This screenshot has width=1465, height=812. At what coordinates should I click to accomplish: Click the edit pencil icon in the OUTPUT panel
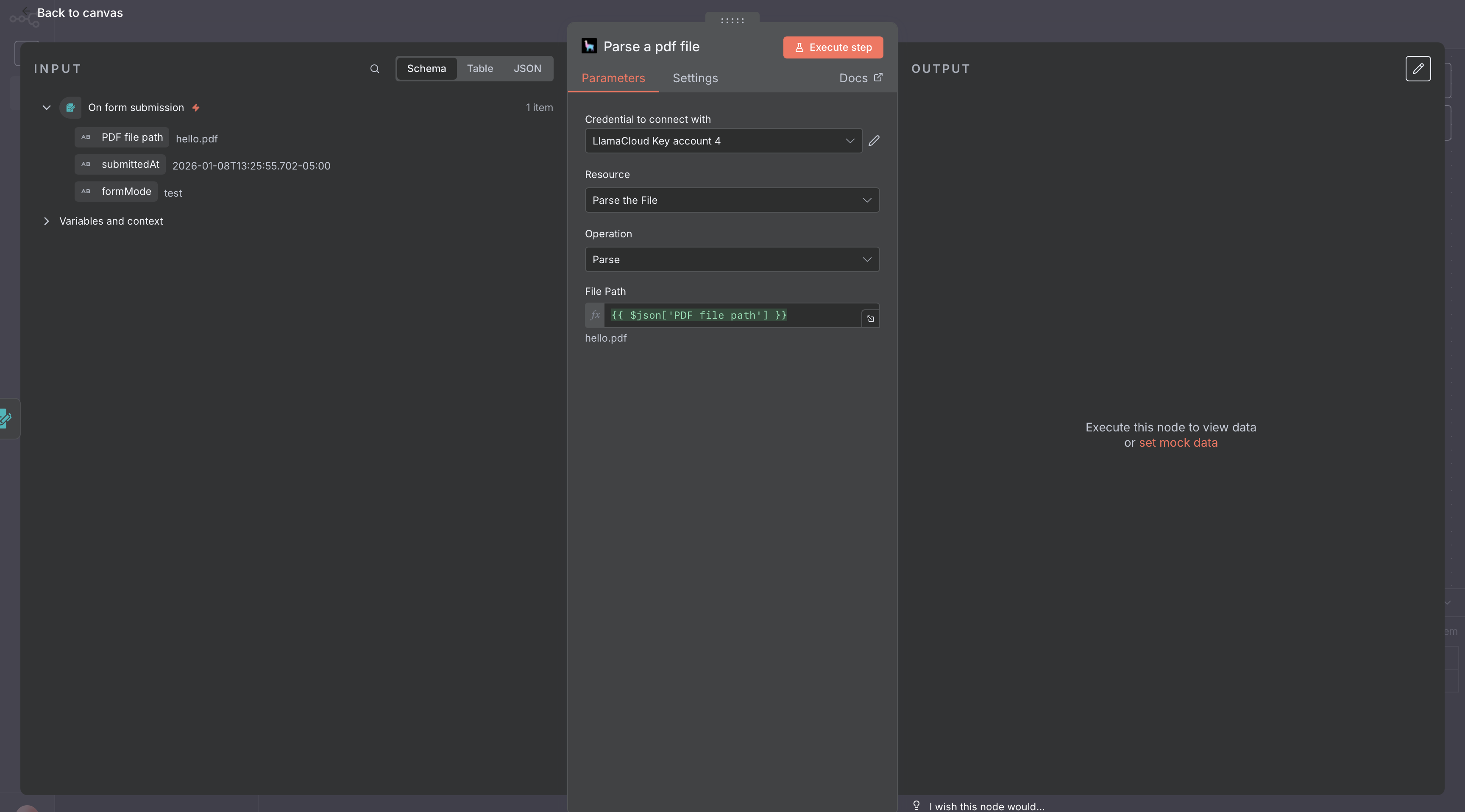1418,68
